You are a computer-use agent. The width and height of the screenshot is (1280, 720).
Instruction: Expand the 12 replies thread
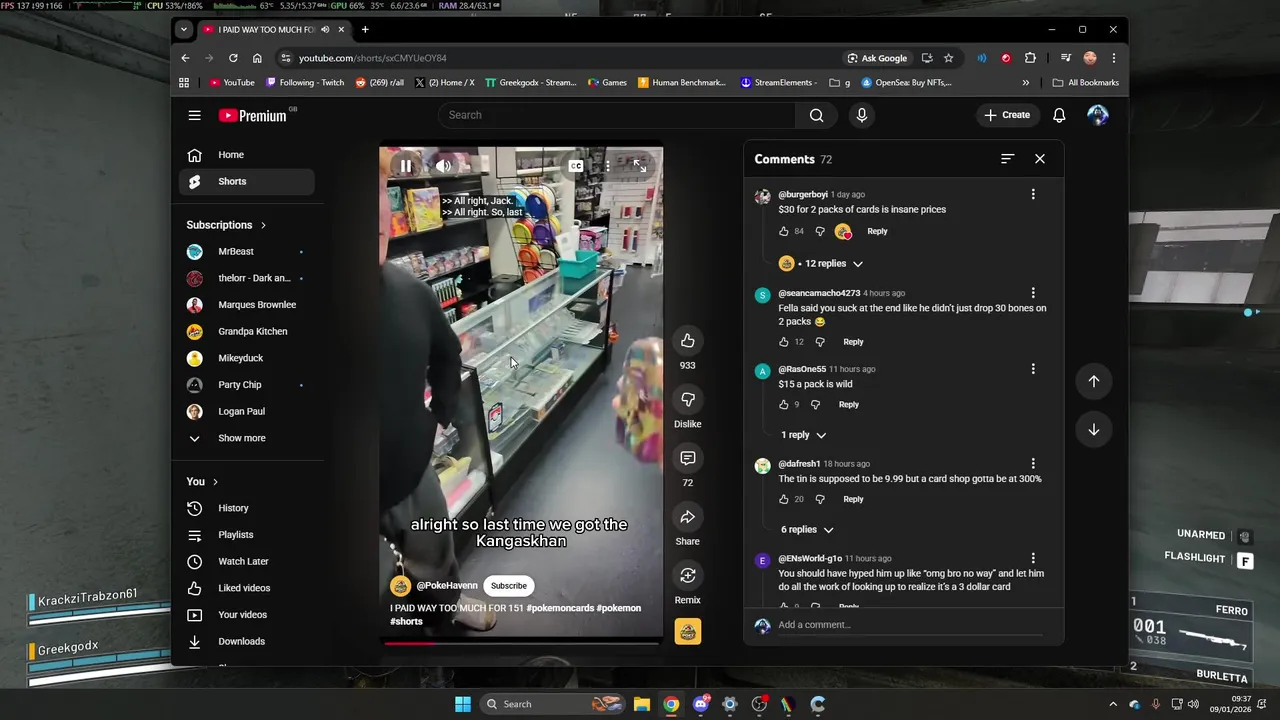tap(825, 264)
